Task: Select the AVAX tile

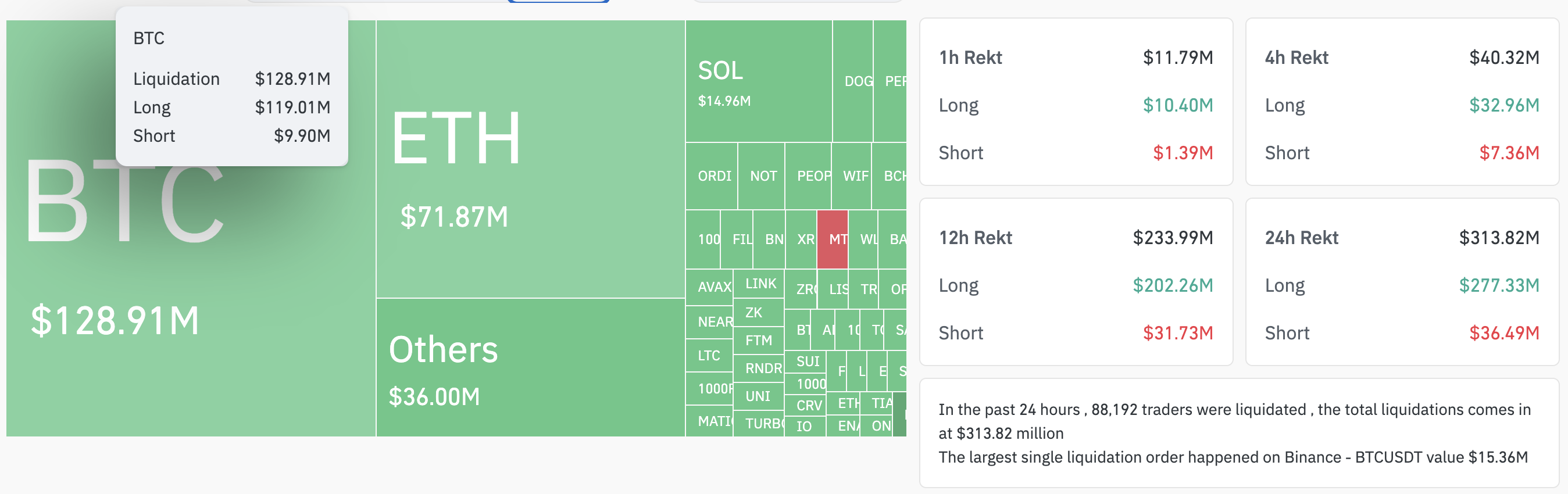Action: point(710,287)
